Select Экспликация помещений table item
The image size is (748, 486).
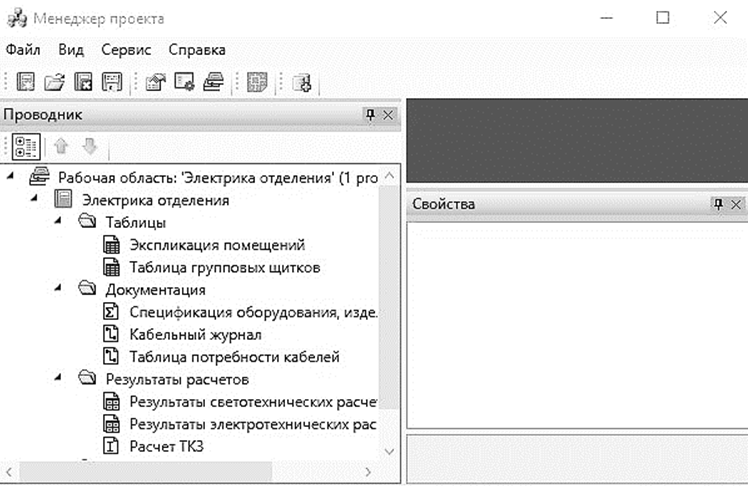(216, 244)
